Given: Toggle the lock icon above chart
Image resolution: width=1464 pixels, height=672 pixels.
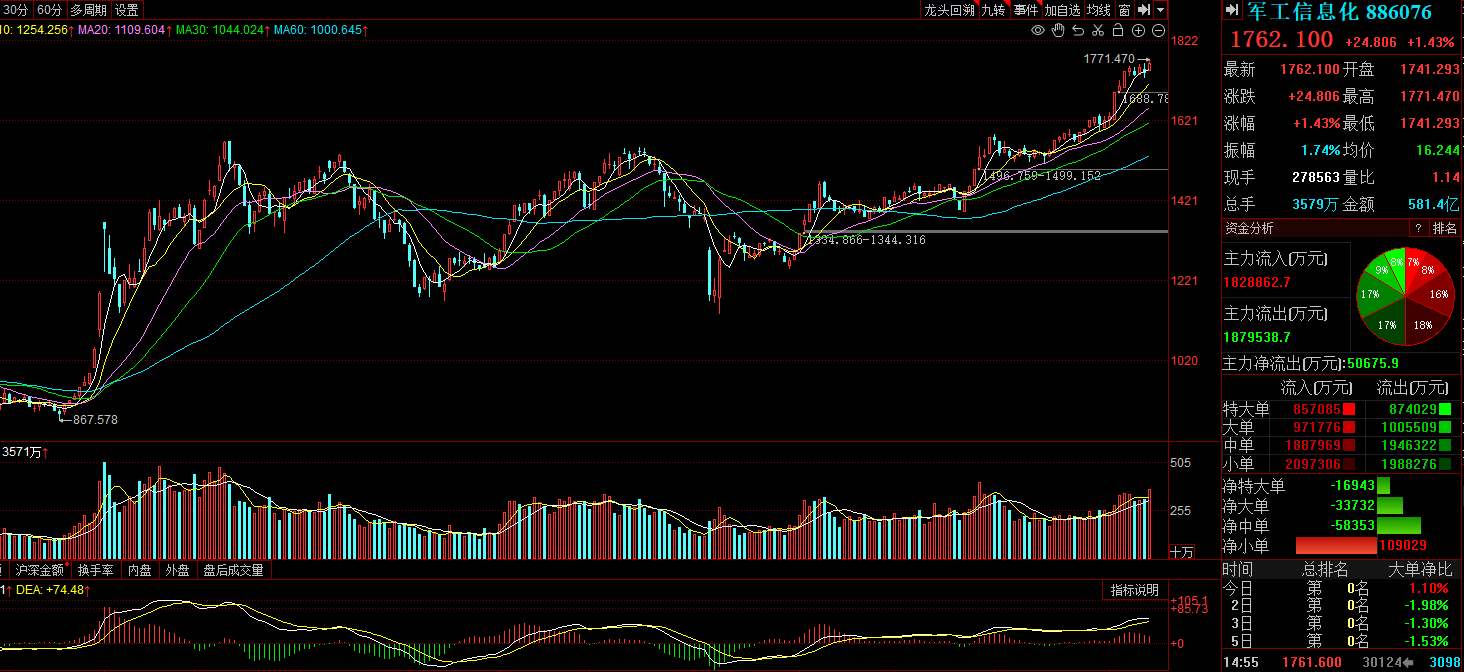Looking at the screenshot, I should click(x=1118, y=31).
